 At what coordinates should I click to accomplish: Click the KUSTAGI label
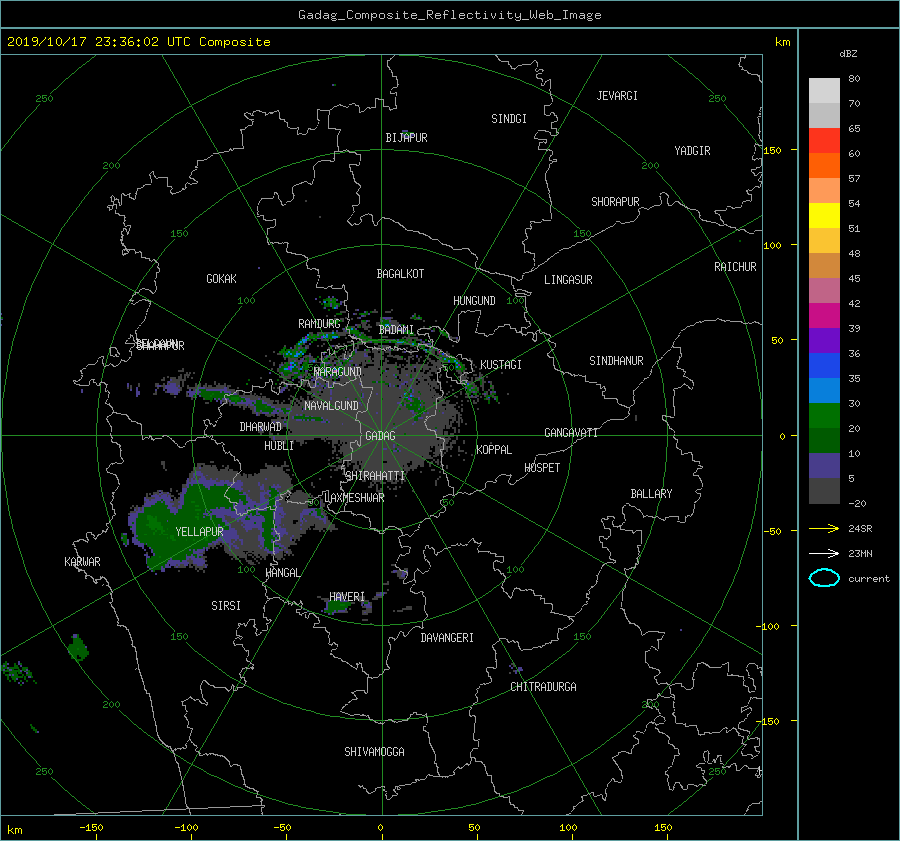click(501, 365)
